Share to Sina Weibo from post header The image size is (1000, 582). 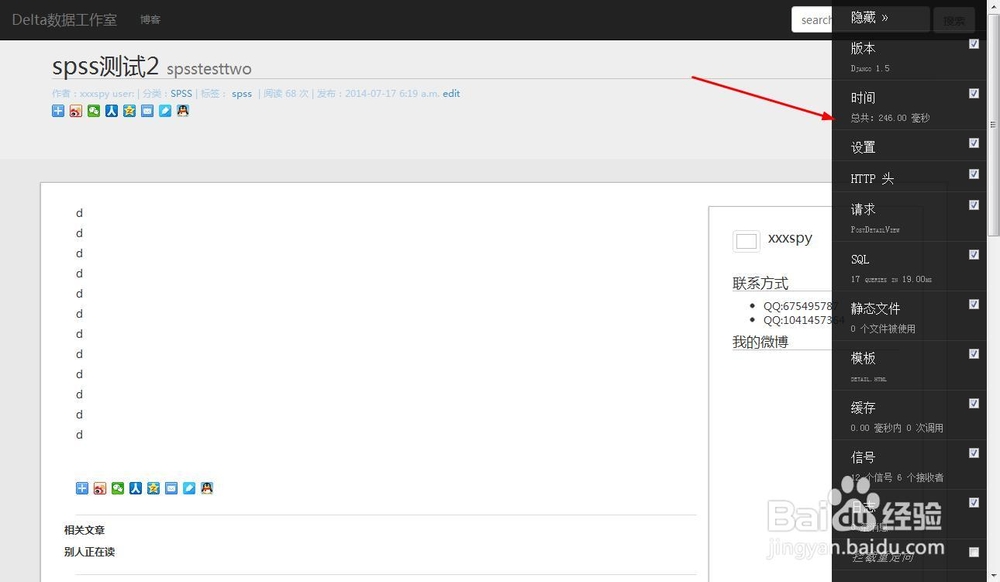[x=76, y=111]
